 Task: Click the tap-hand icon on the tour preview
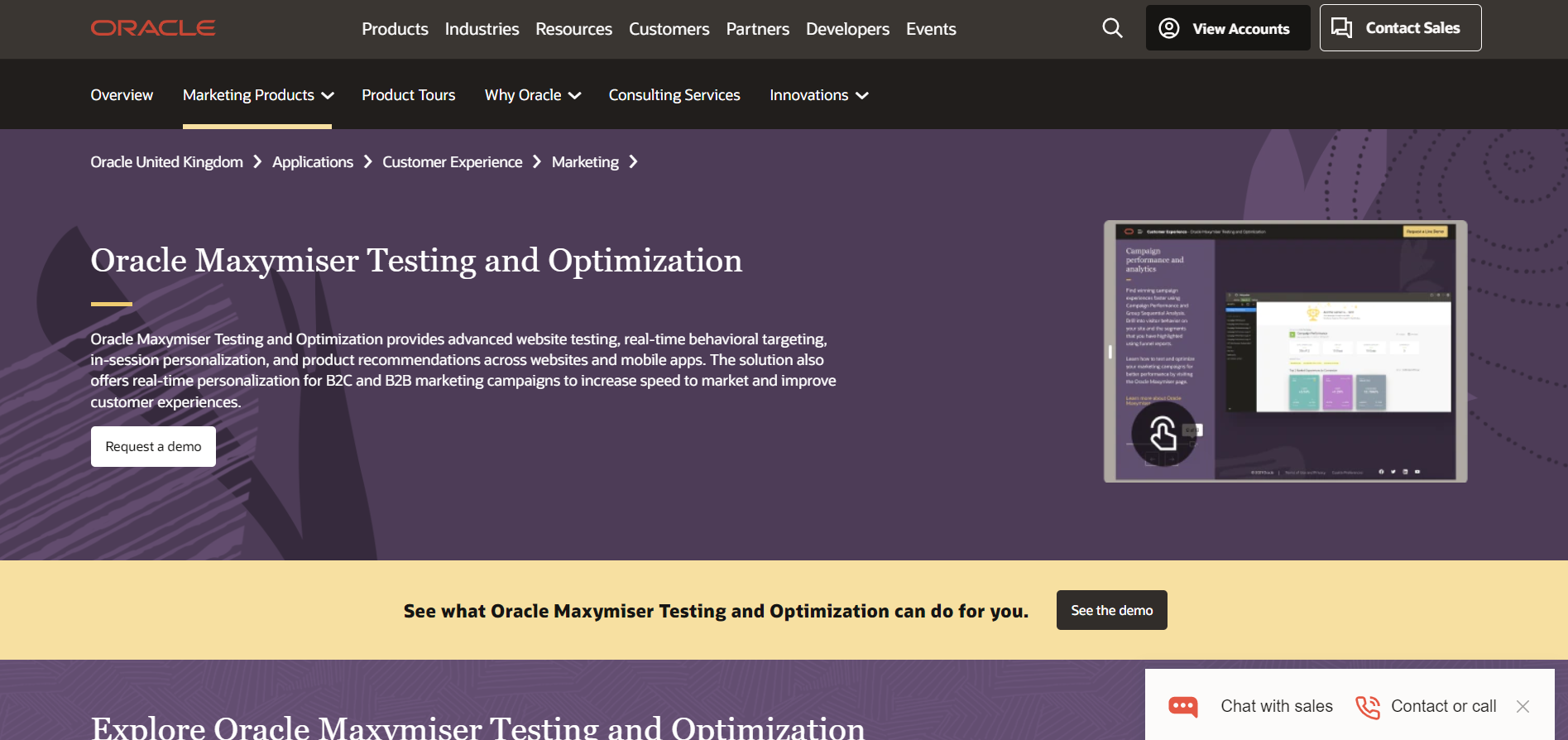point(1163,434)
